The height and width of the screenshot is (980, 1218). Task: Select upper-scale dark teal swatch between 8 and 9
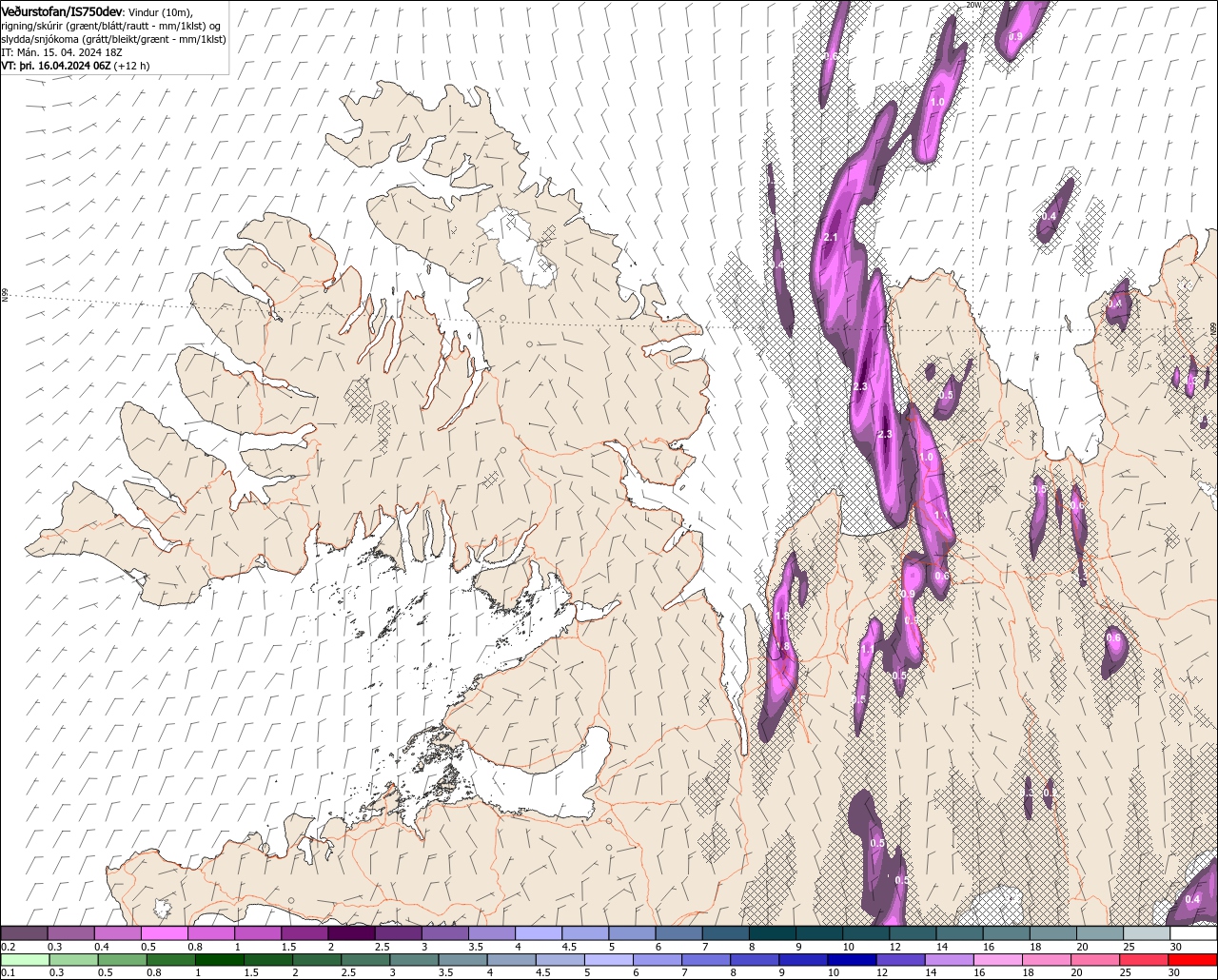[772, 933]
